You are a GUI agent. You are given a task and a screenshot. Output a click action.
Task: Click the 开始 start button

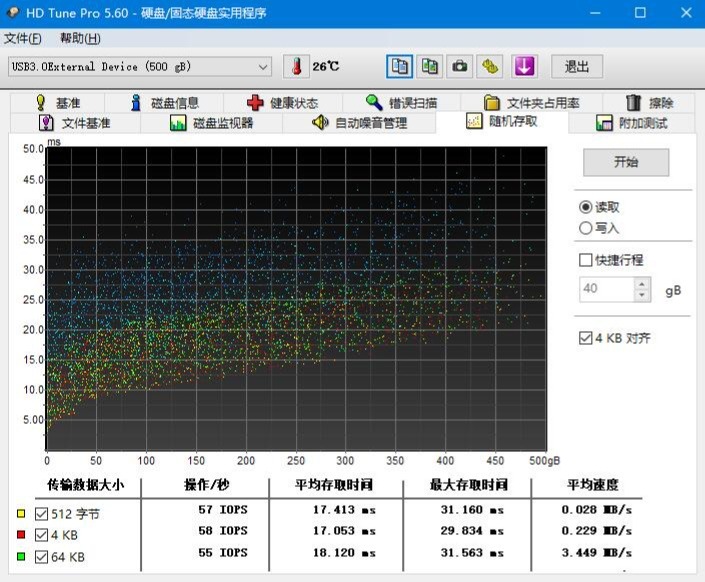tap(626, 162)
